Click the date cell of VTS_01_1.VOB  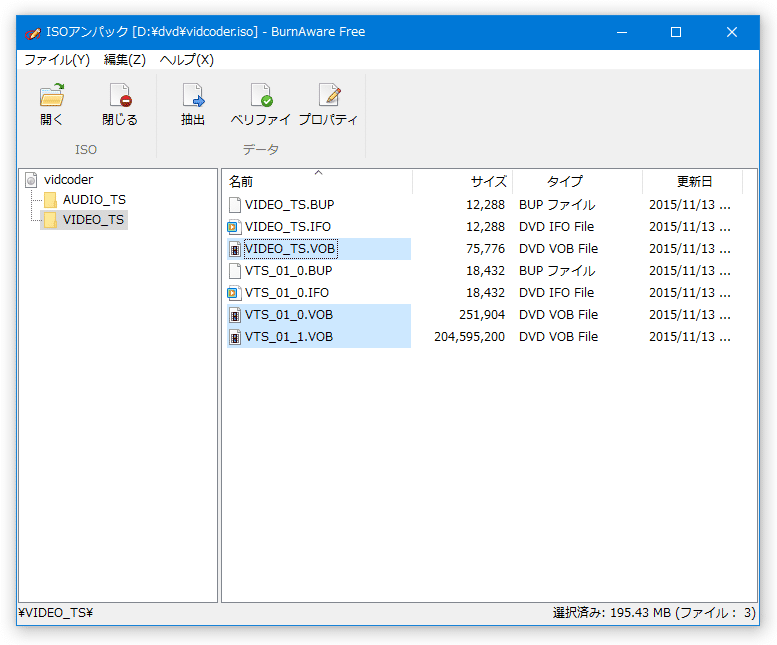tap(690, 337)
